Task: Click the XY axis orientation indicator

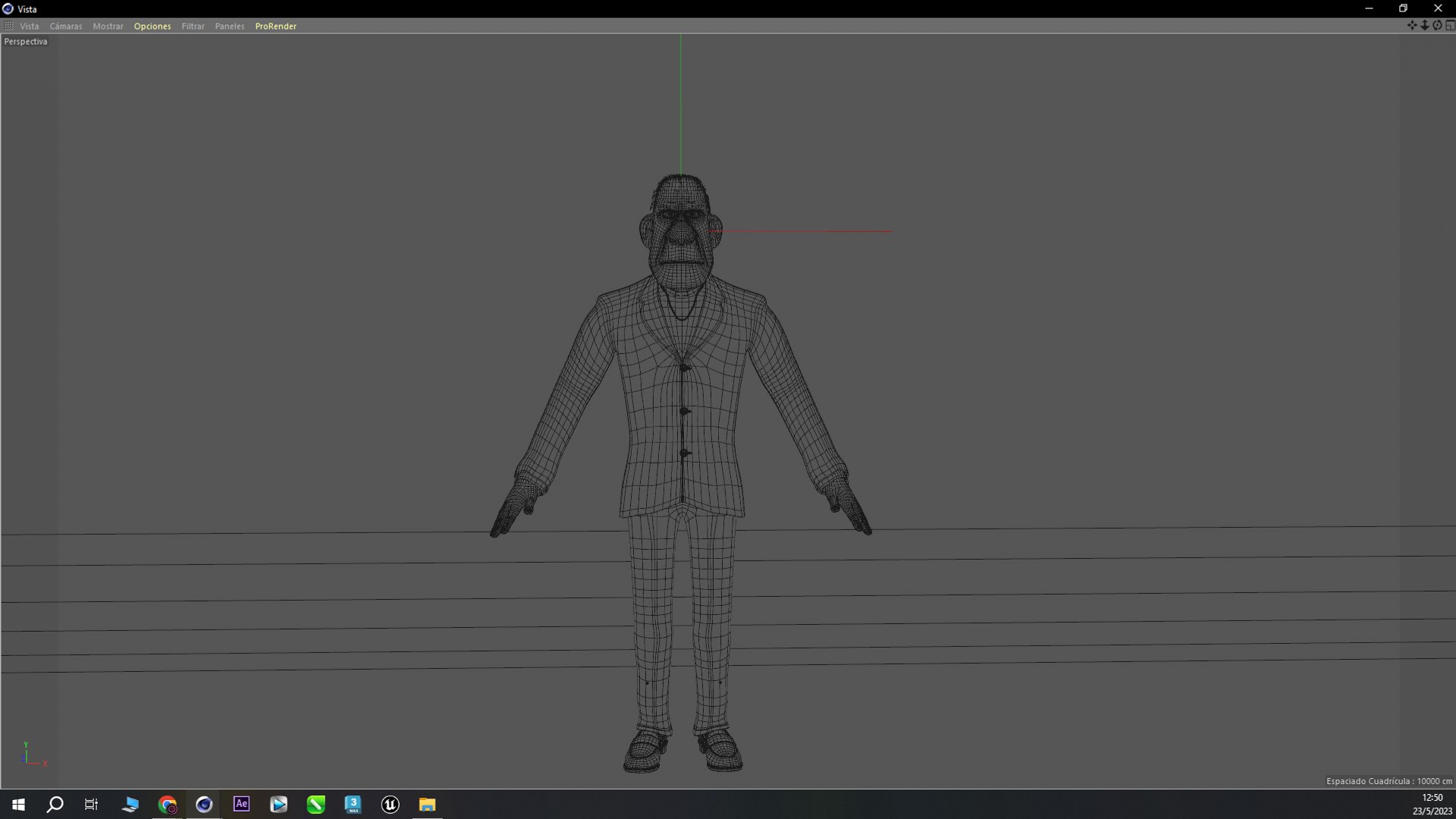Action: [x=34, y=755]
